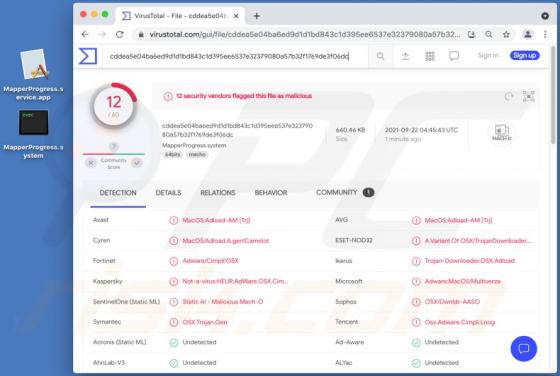560x376 pixels.
Task: Click the 12 security vendors flagged message
Action: [x=244, y=96]
